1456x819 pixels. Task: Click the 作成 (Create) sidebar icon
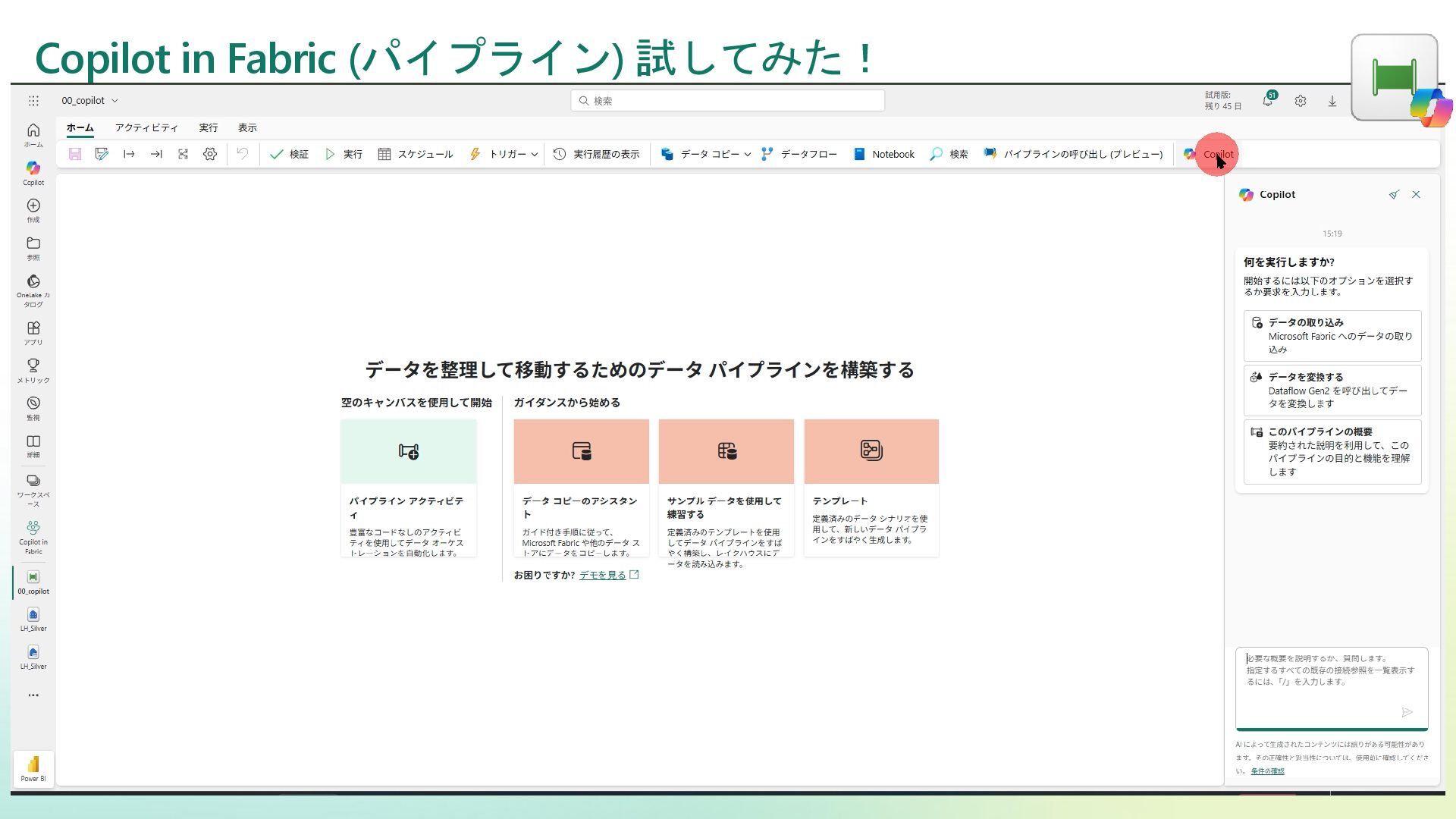pos(33,211)
